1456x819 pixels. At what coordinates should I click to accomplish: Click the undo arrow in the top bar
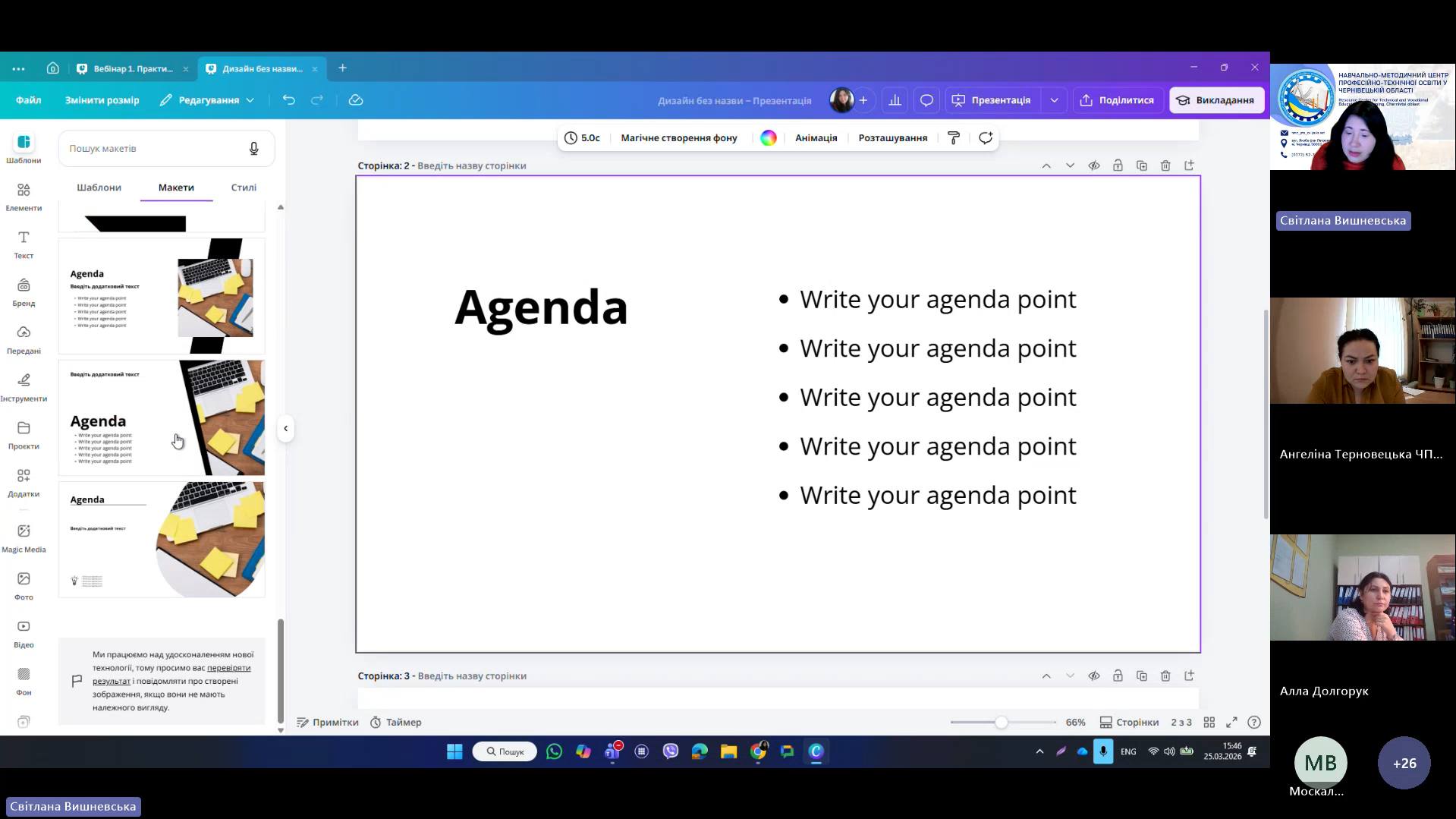click(288, 100)
